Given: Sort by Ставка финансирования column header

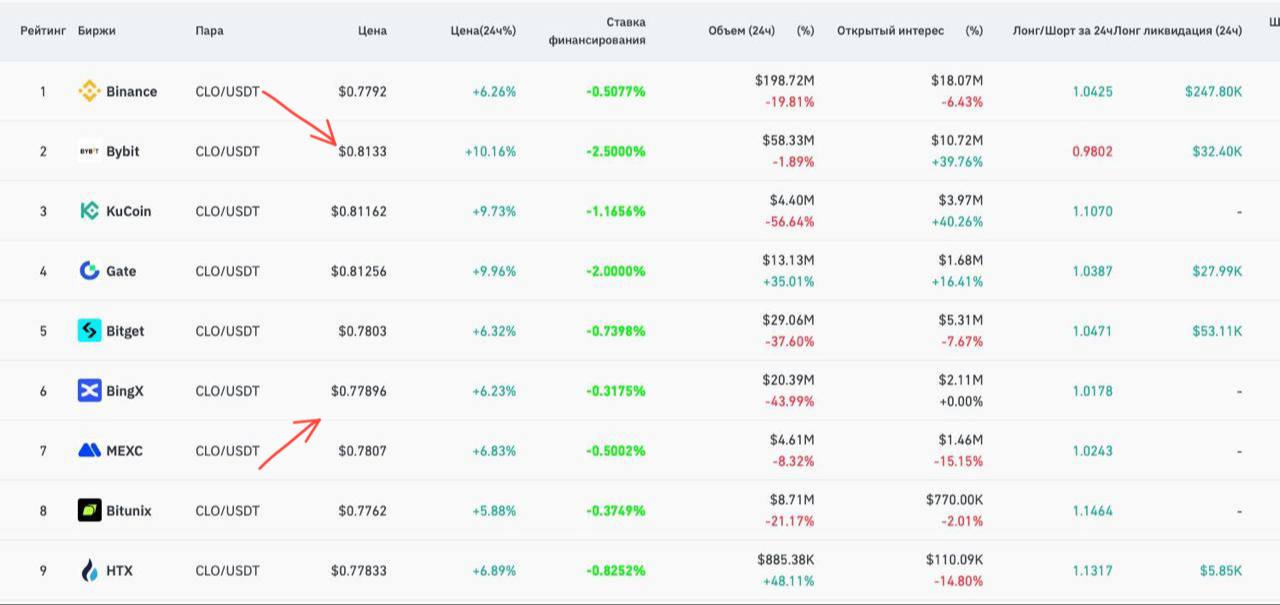Looking at the screenshot, I should click(597, 31).
